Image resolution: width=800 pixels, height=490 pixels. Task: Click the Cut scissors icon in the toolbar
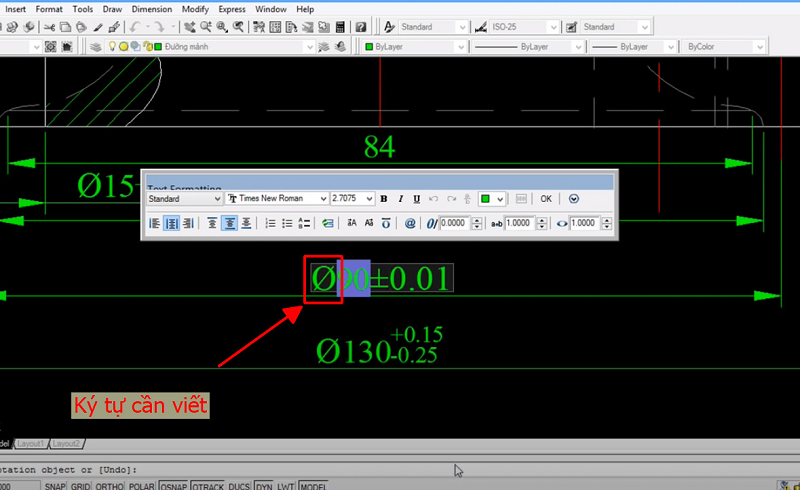tap(49, 27)
